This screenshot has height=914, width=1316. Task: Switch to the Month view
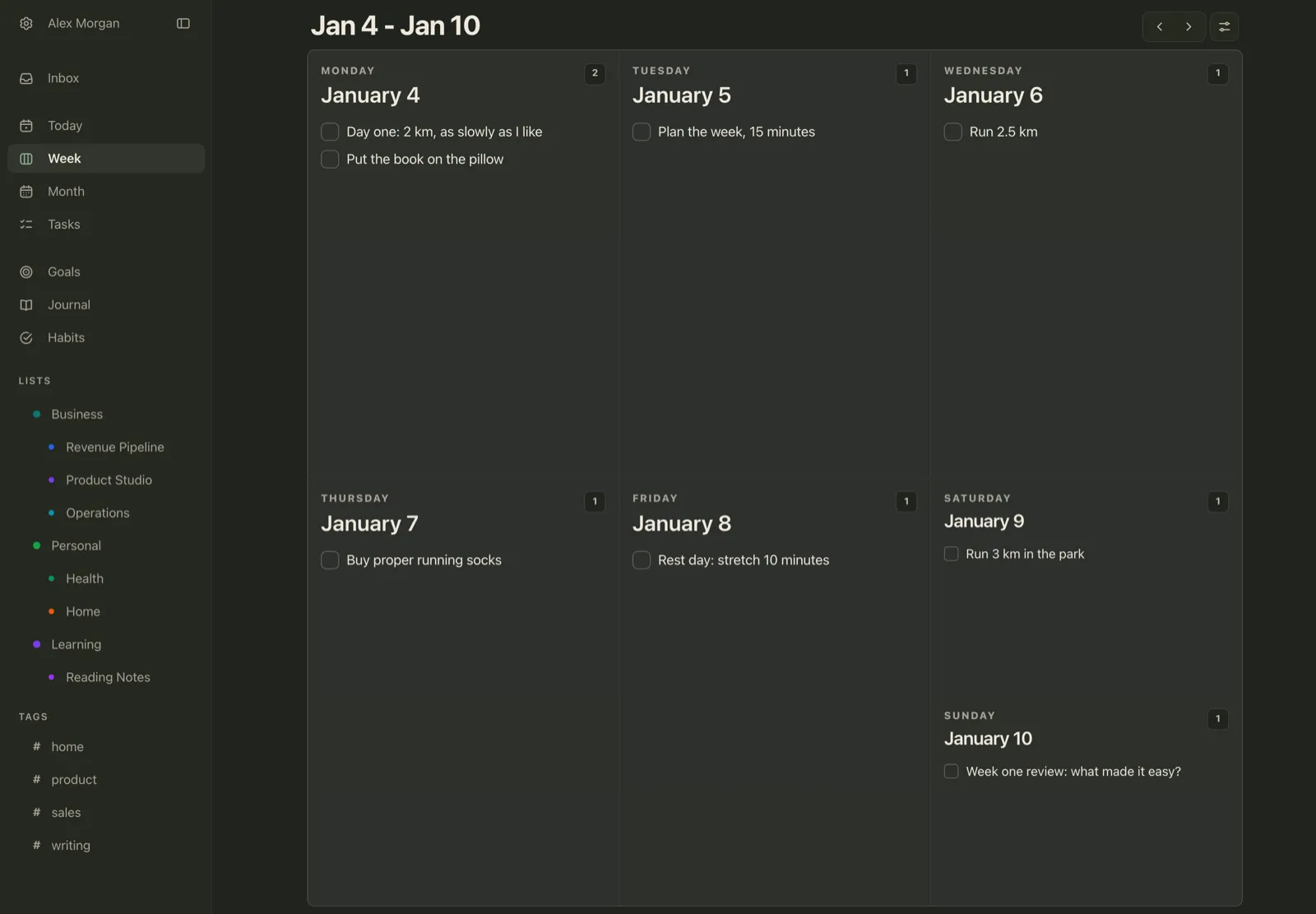[106, 192]
